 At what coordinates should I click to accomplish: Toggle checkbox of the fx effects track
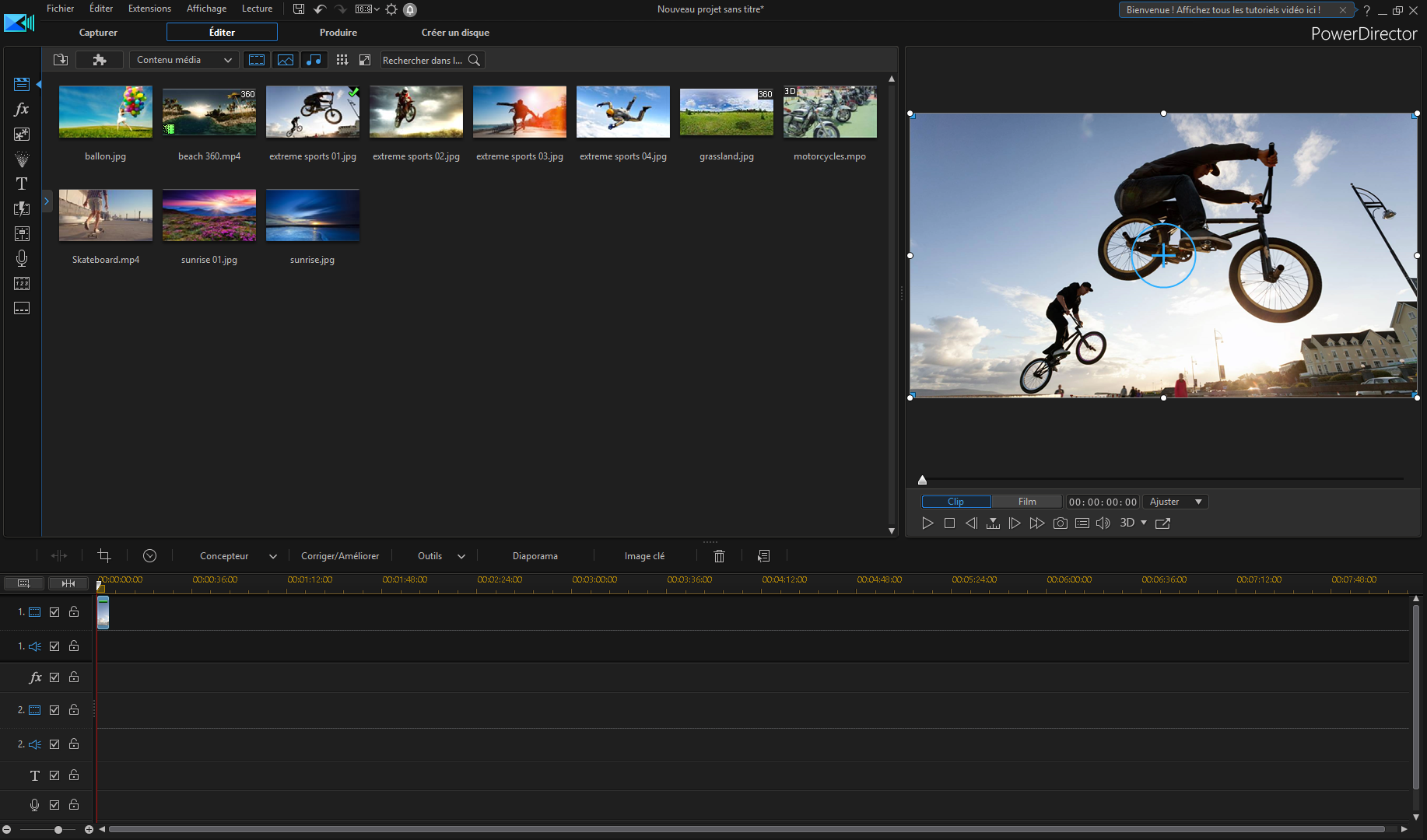click(54, 677)
